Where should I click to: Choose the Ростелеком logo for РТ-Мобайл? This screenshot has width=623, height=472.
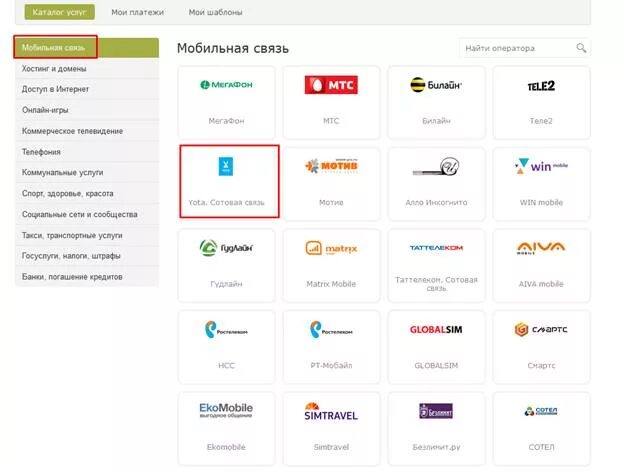pos(331,330)
